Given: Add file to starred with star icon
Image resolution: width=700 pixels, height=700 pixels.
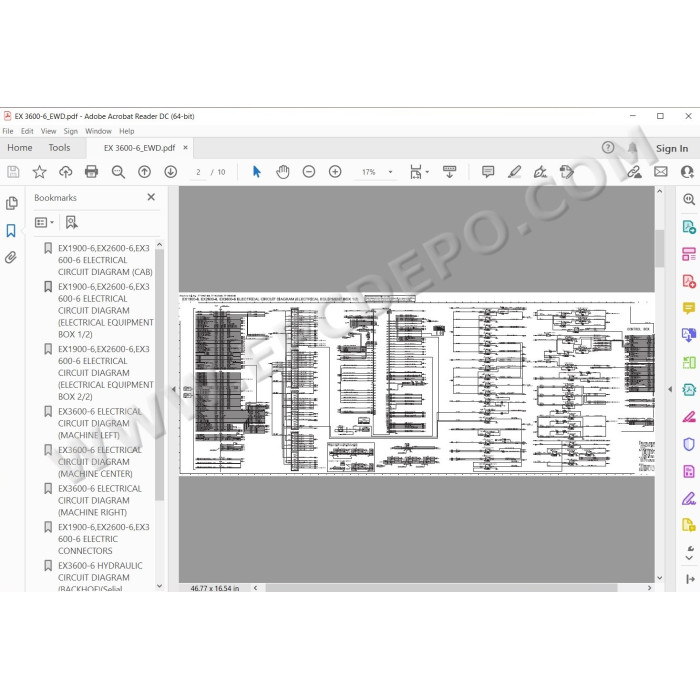Looking at the screenshot, I should 39,172.
